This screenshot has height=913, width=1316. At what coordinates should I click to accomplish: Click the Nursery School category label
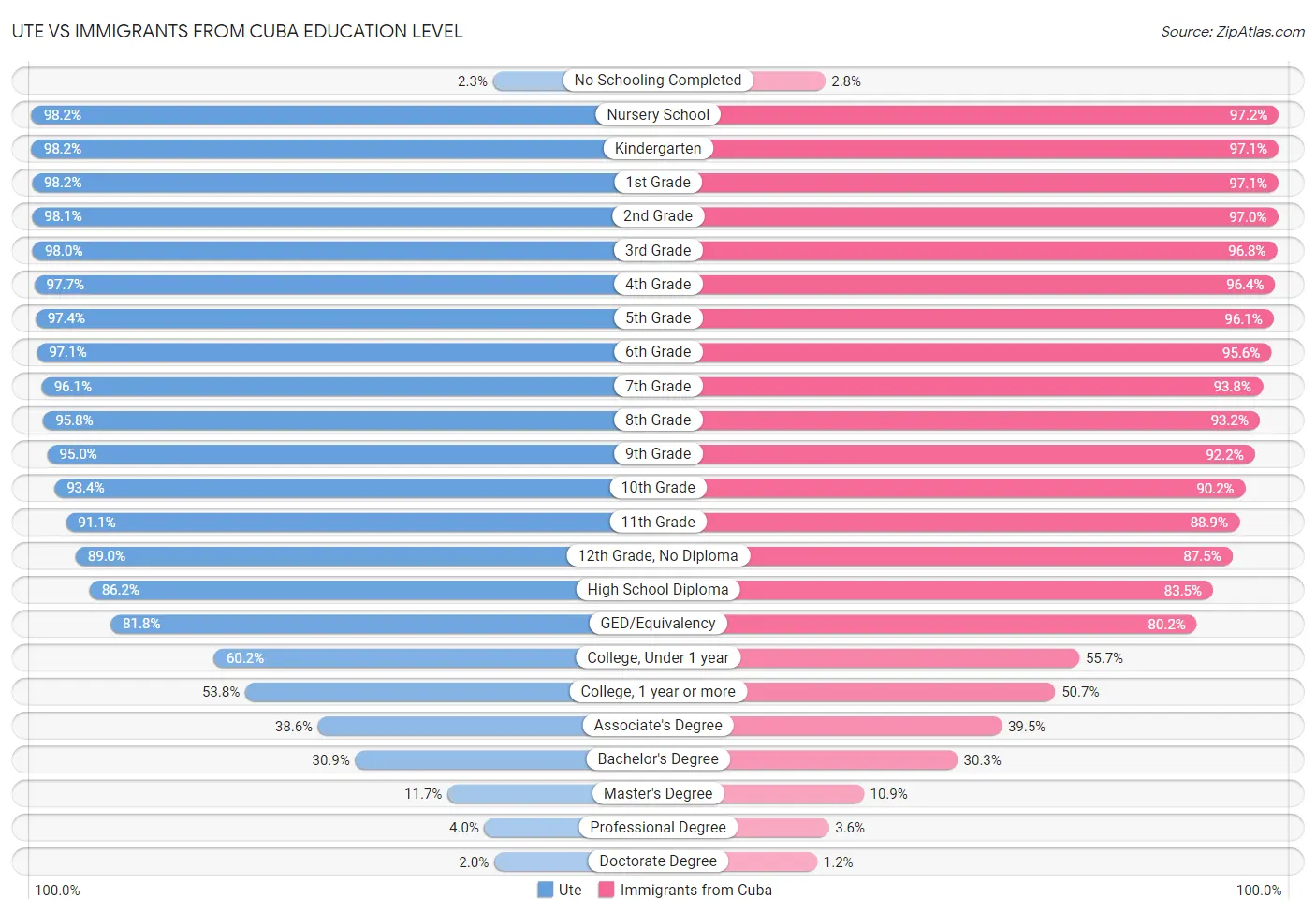[658, 114]
